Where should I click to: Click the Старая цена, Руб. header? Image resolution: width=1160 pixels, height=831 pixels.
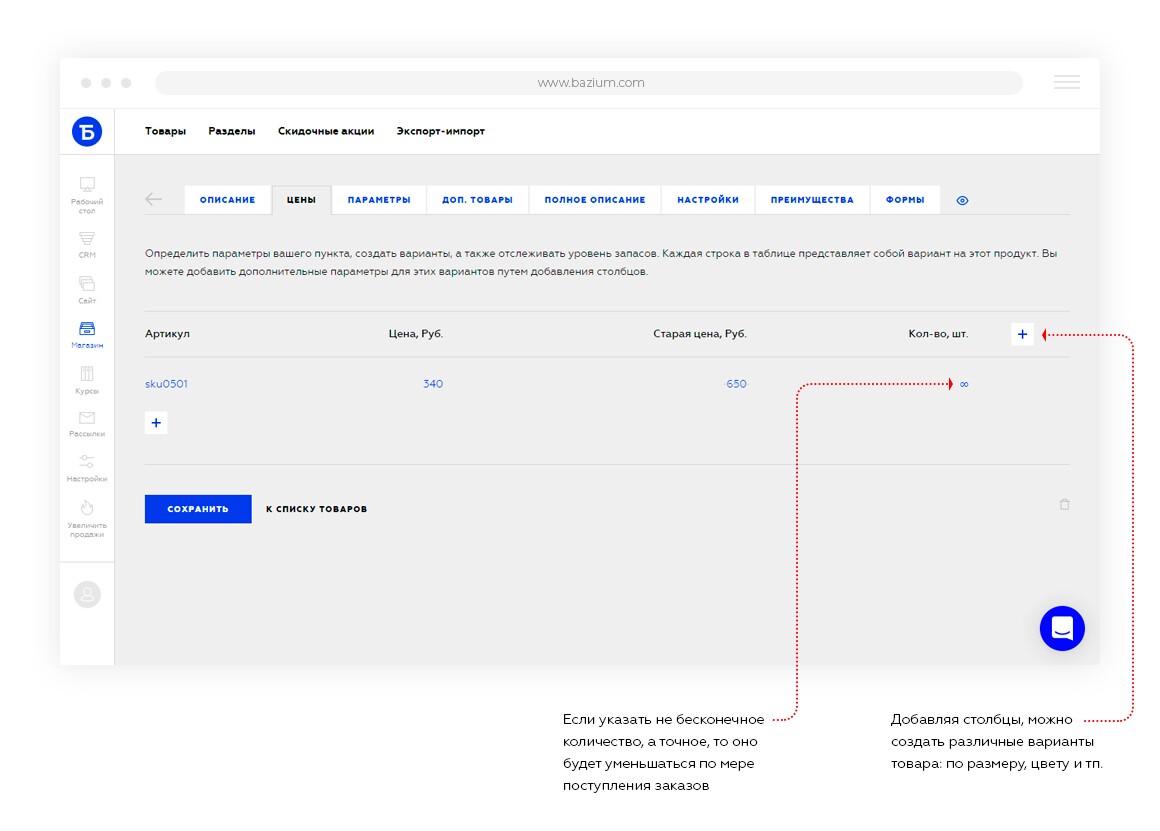click(700, 334)
